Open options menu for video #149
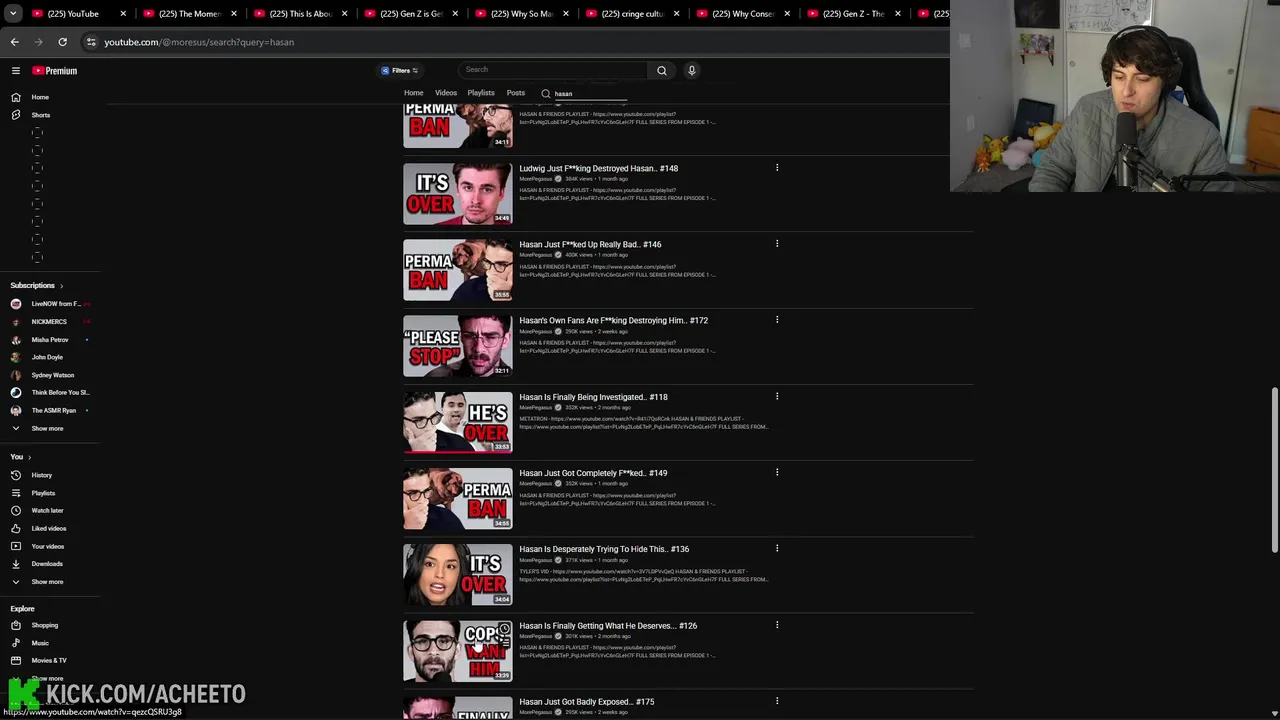 pyautogui.click(x=777, y=472)
